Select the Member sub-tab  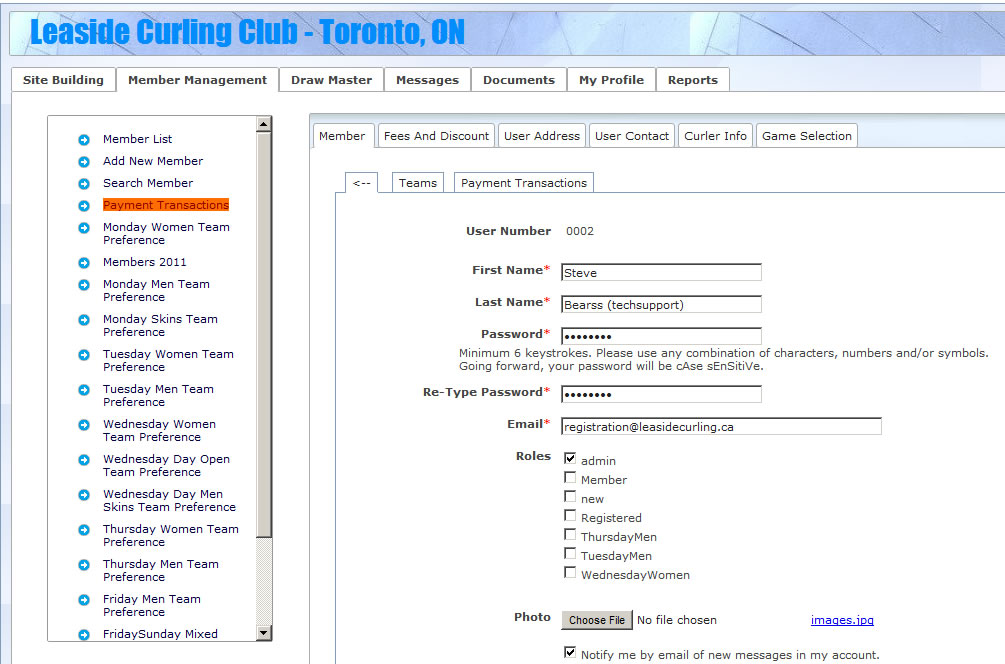342,136
